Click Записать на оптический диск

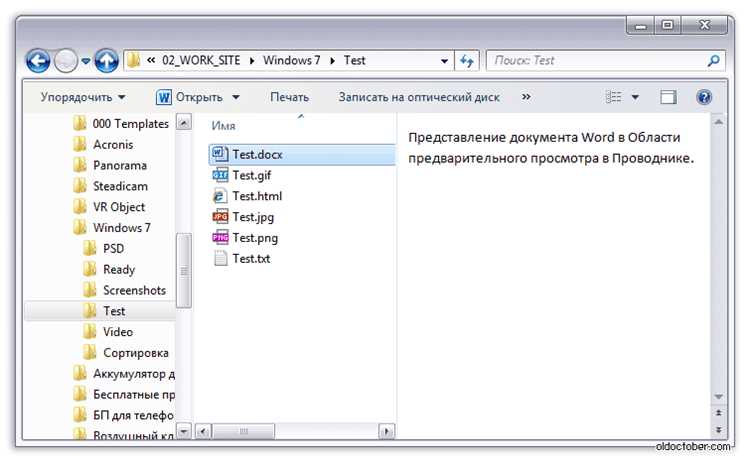[419, 97]
